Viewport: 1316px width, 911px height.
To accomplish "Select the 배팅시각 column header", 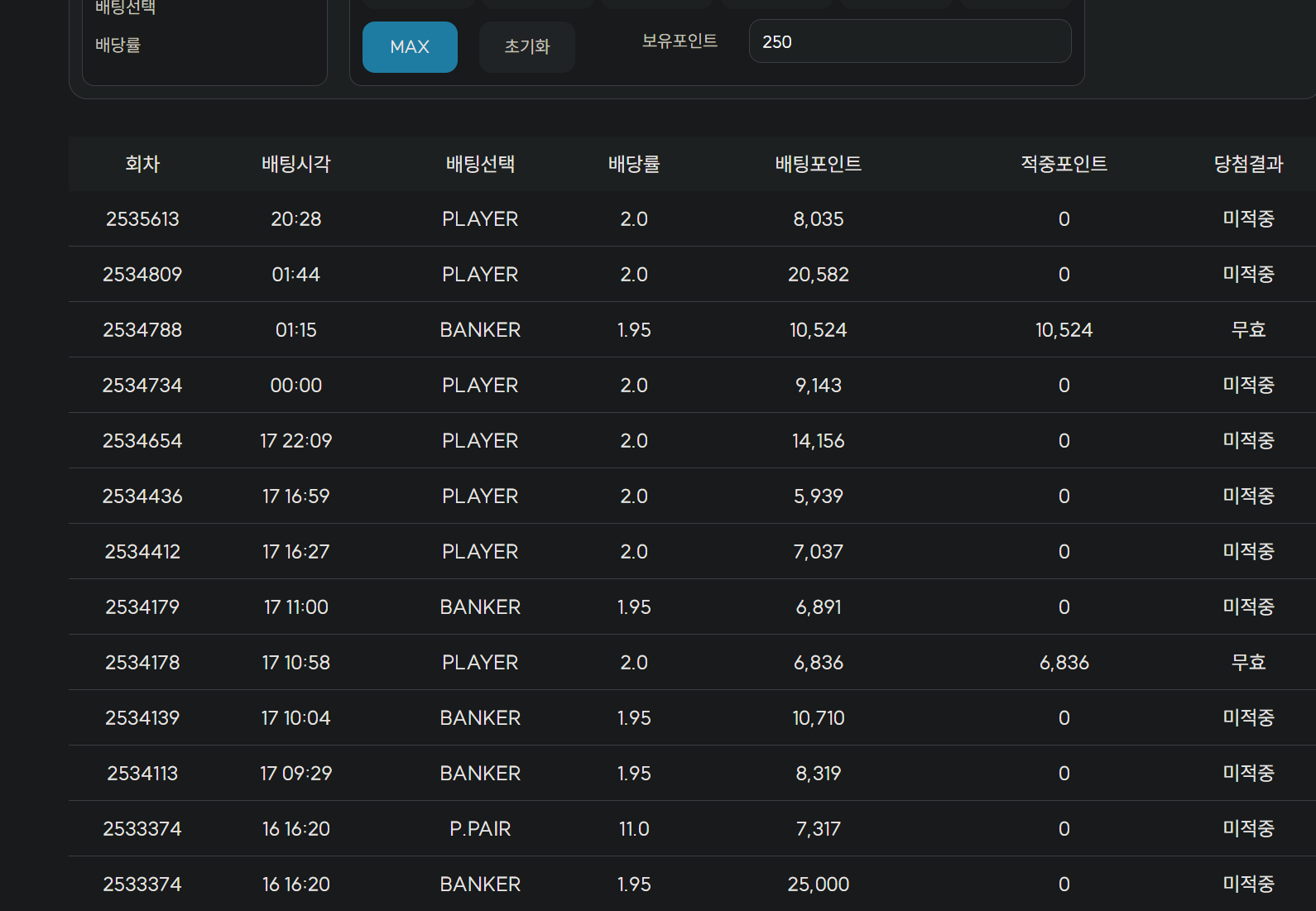I will click(295, 164).
